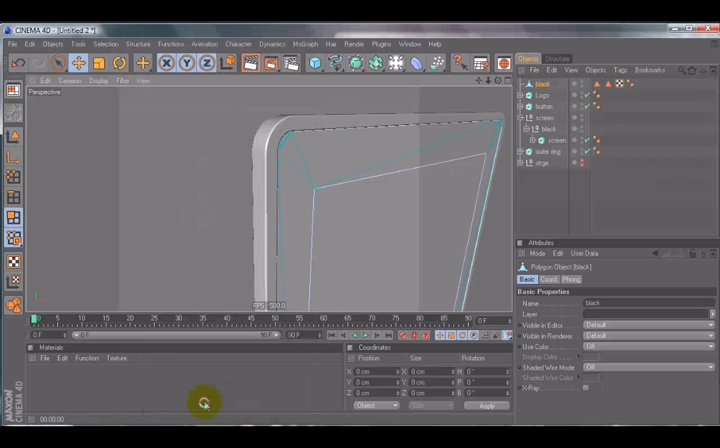Image resolution: width=720 pixels, height=448 pixels.
Task: Open the Render Settings clapperboard icon
Action: 291,63
